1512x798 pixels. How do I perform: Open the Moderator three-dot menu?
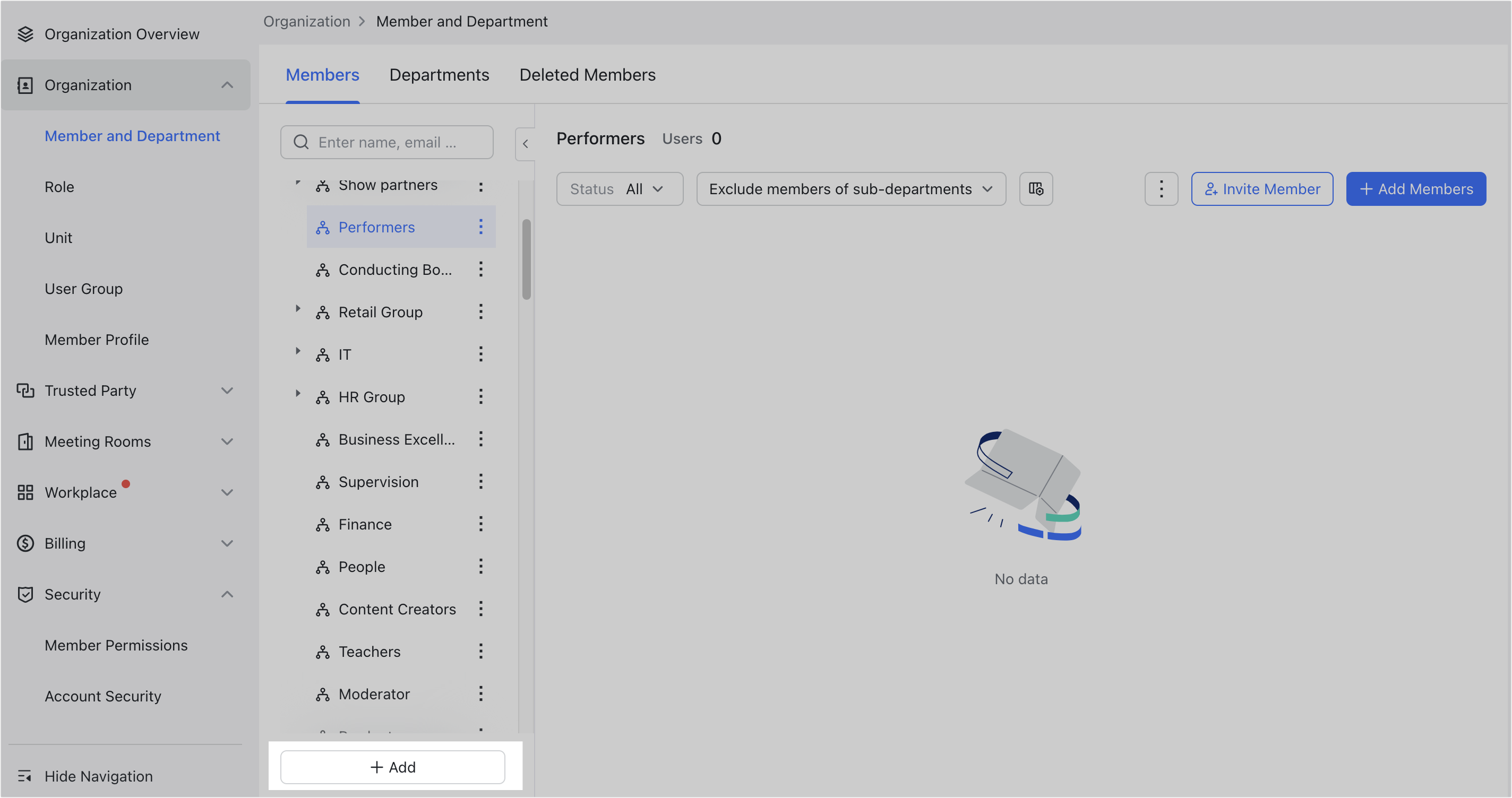pyautogui.click(x=480, y=693)
